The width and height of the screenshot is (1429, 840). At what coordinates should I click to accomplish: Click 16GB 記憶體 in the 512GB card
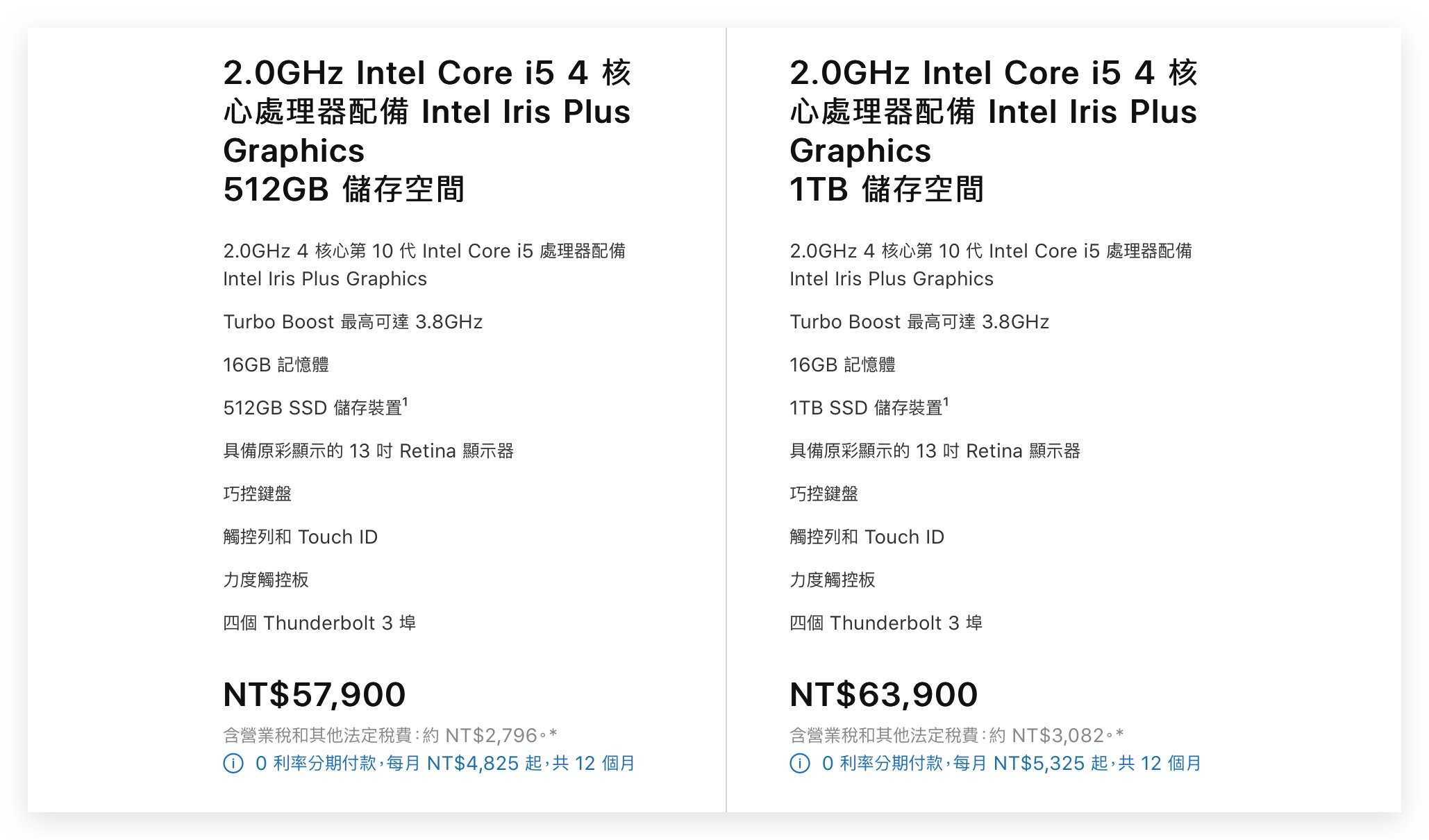click(x=276, y=364)
